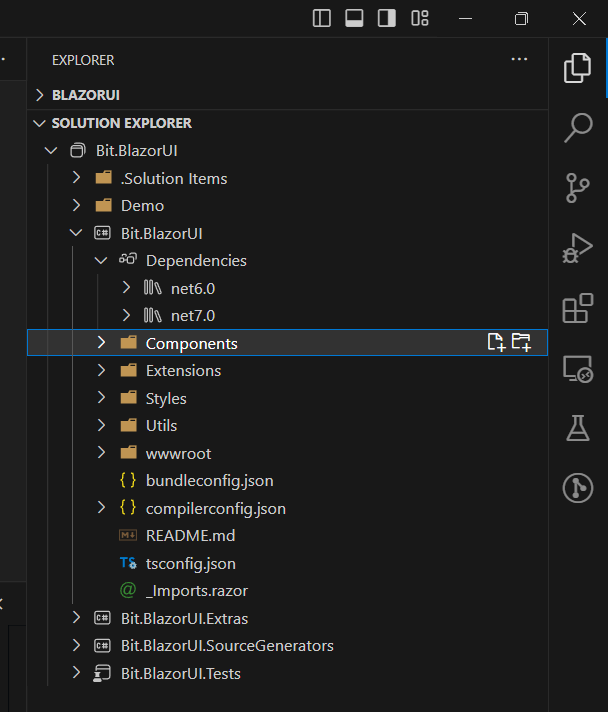The height and width of the screenshot is (712, 608).
Task: Toggle the secondary side bar layout button
Action: (387, 19)
